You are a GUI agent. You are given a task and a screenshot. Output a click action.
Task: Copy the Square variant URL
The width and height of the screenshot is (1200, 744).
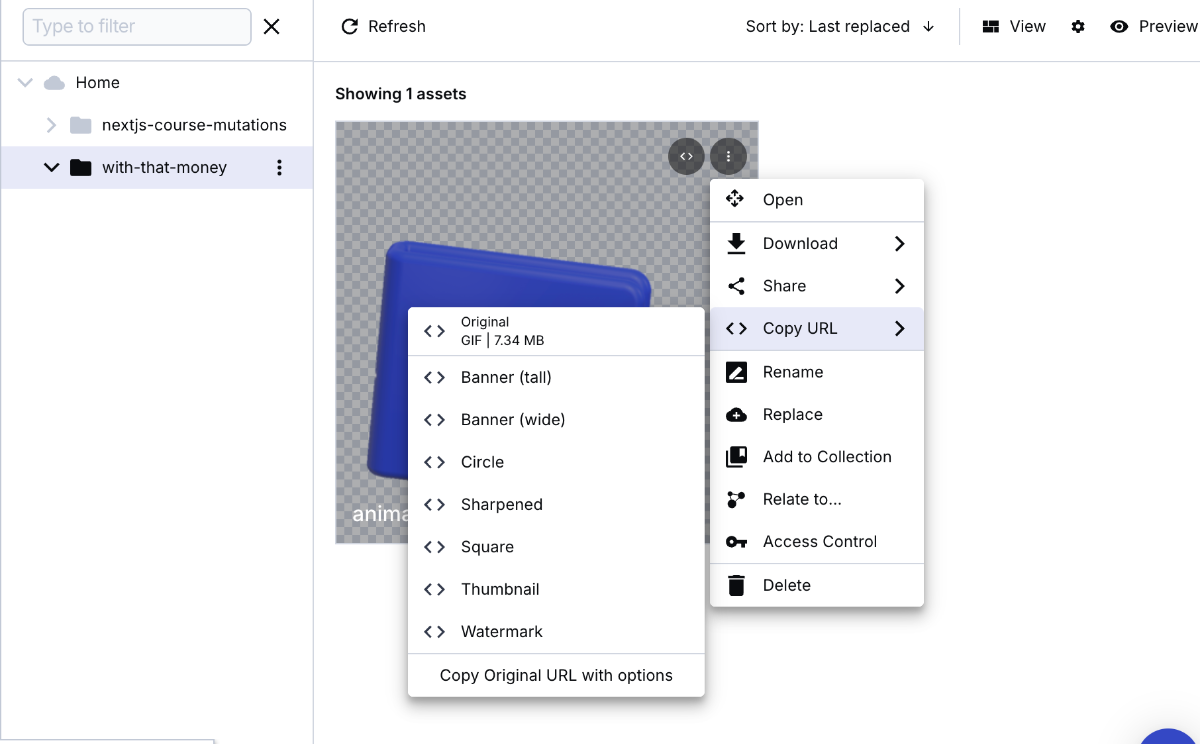[x=556, y=547]
